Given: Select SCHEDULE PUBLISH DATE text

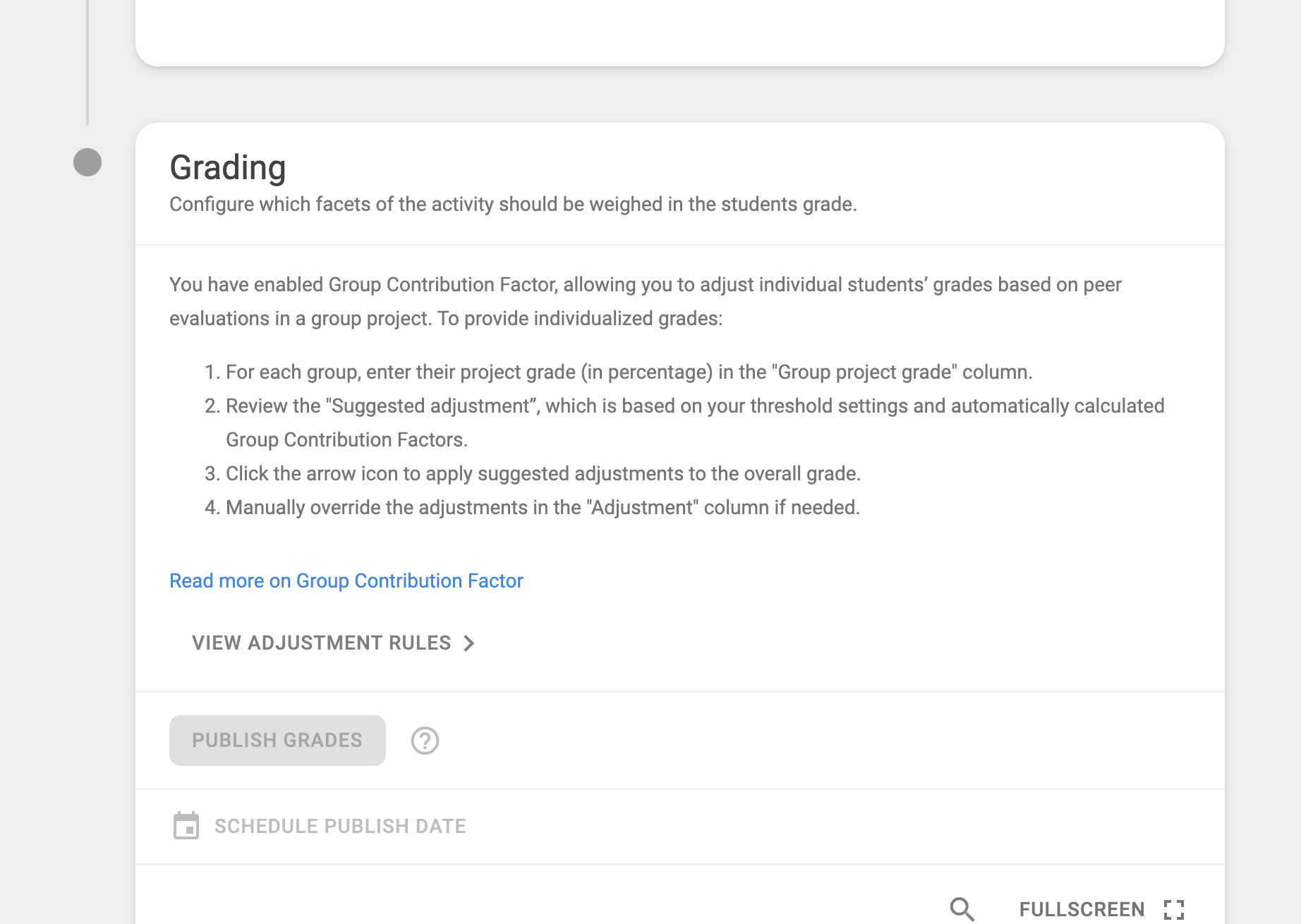Looking at the screenshot, I should (340, 826).
